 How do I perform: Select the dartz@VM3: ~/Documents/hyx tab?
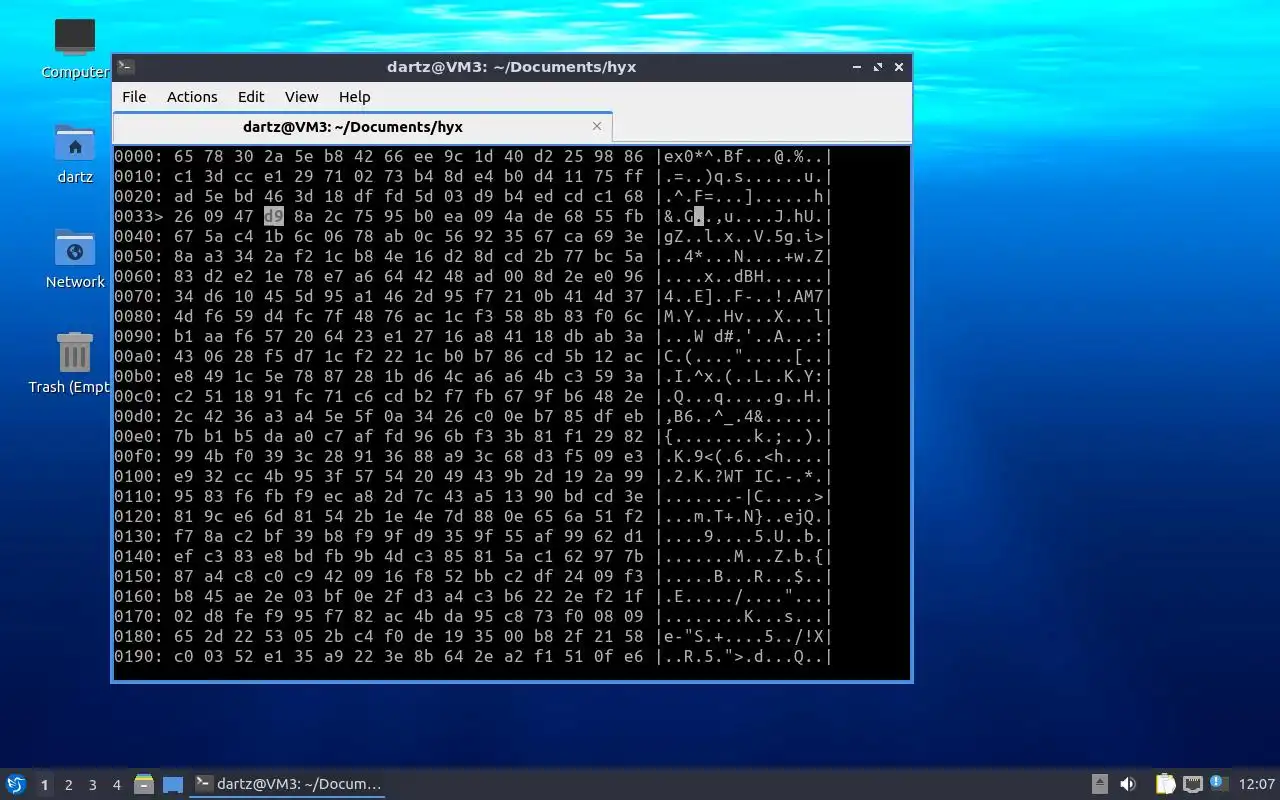click(x=362, y=127)
